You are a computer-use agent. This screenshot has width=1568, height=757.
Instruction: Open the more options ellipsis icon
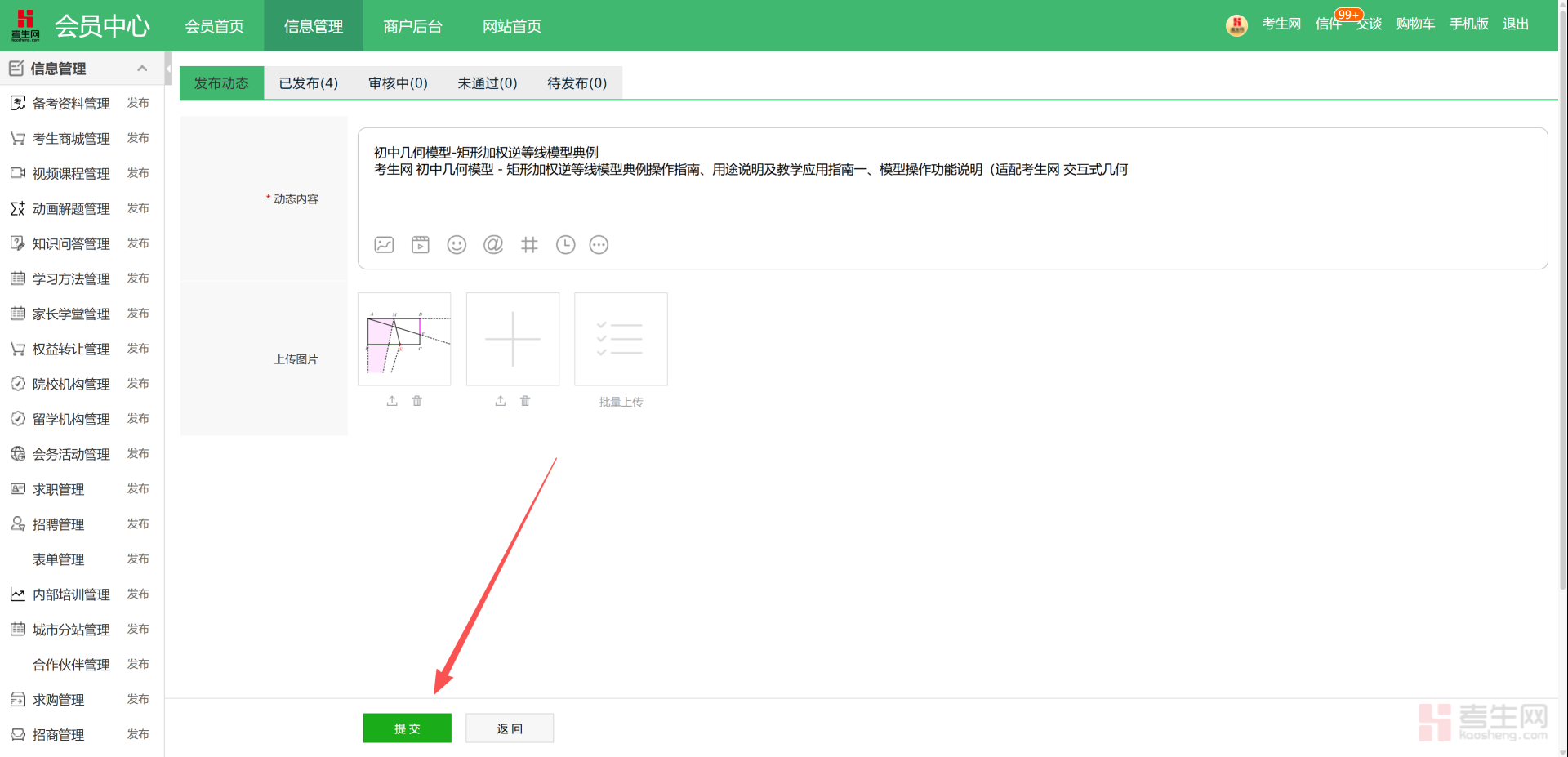click(x=599, y=245)
